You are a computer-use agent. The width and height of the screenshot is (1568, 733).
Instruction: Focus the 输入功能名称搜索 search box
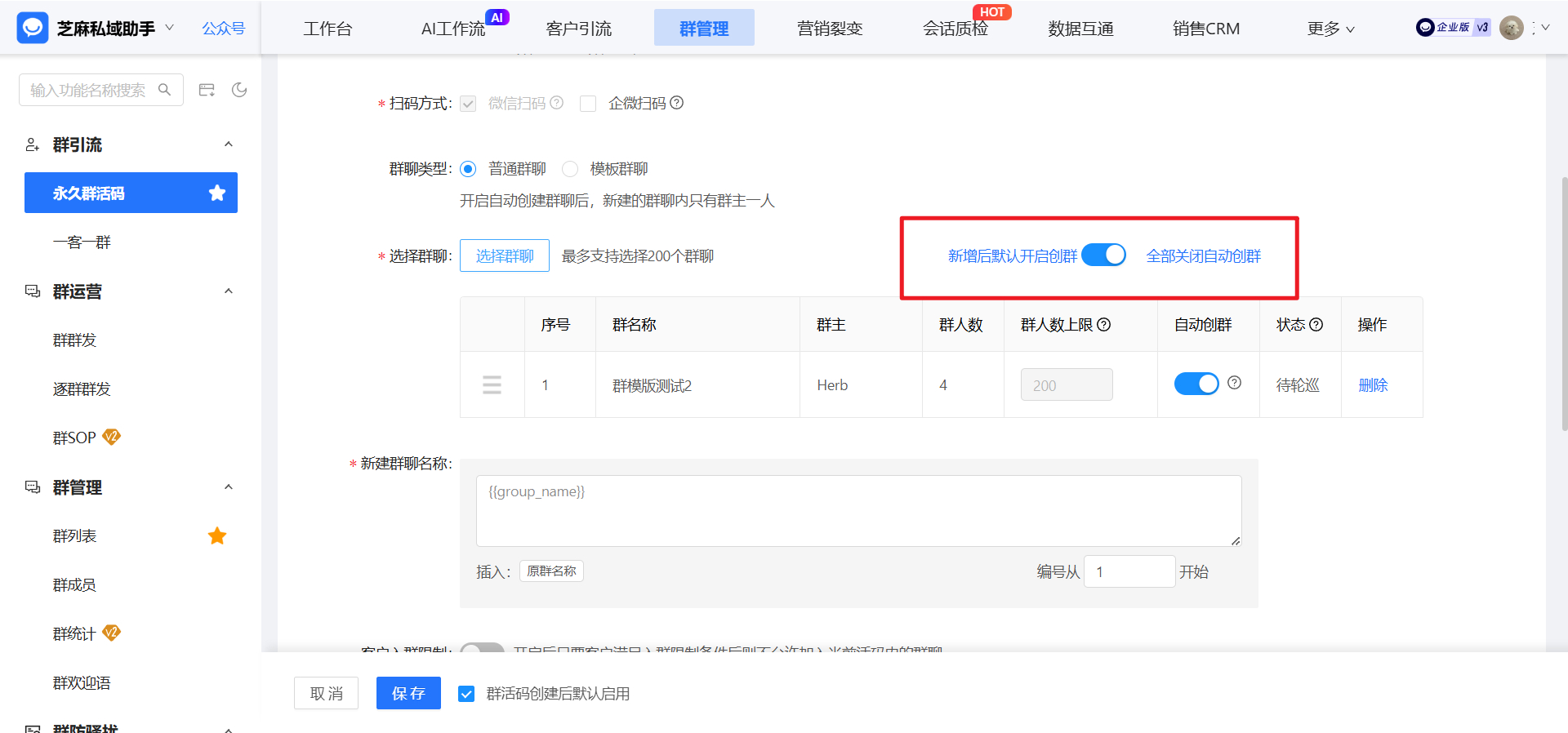click(x=101, y=90)
